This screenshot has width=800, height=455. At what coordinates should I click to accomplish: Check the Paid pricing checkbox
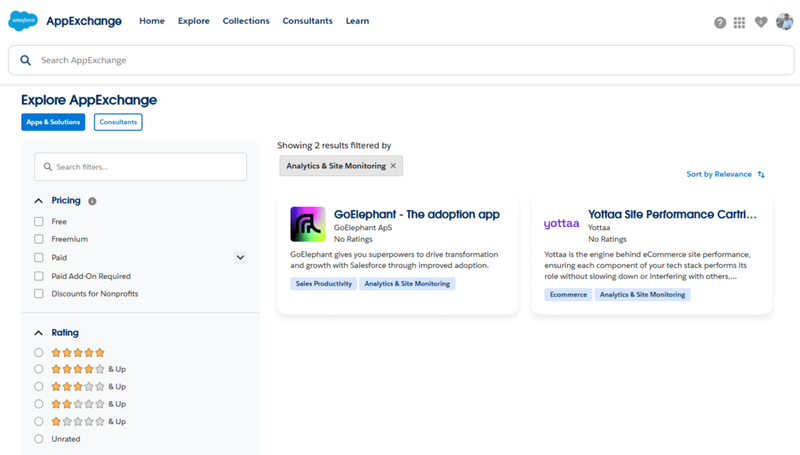[39, 258]
